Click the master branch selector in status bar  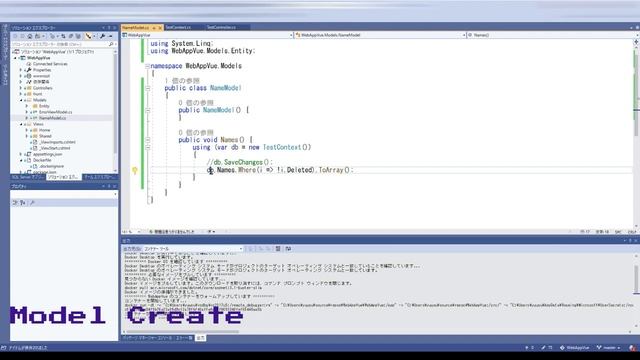click(x=609, y=348)
